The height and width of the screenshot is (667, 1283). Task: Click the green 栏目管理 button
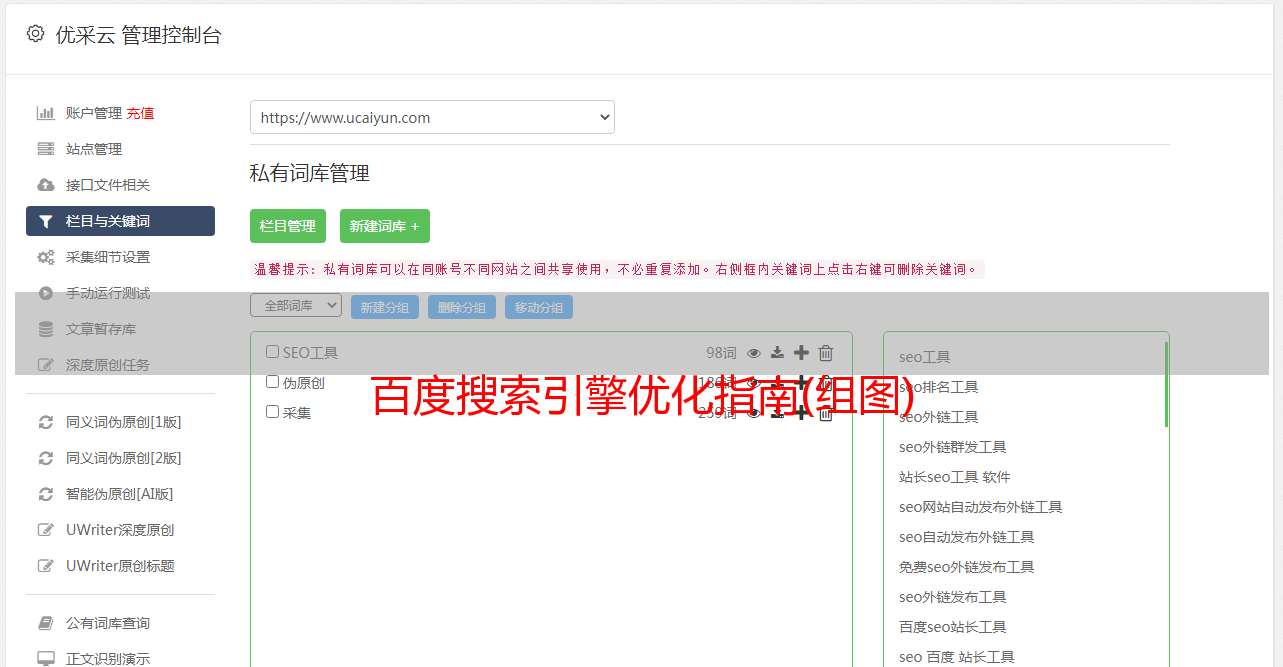(288, 226)
